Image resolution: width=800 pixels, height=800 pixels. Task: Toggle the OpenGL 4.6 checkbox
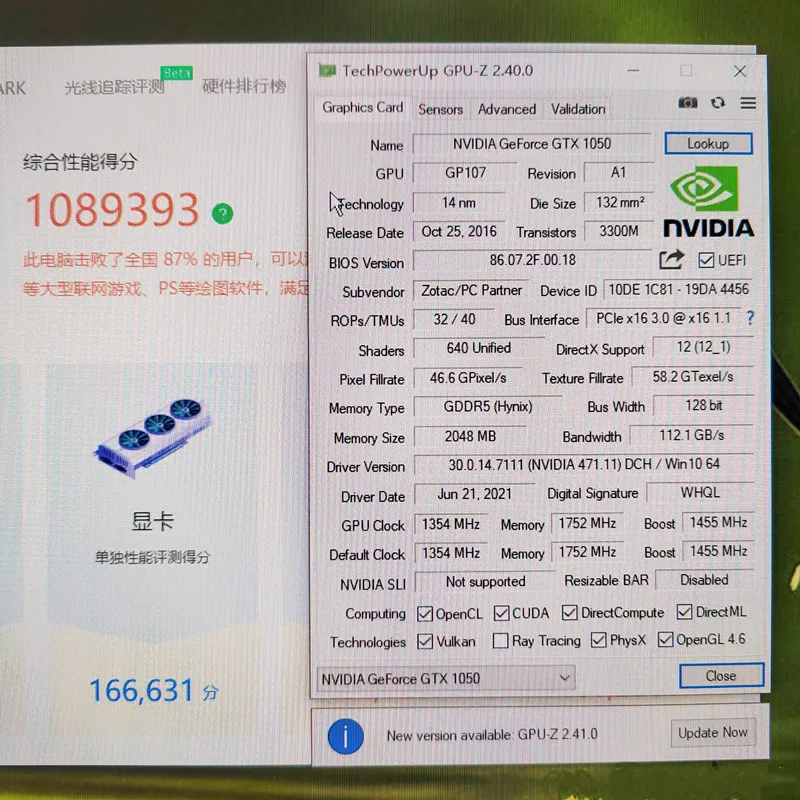[665, 639]
